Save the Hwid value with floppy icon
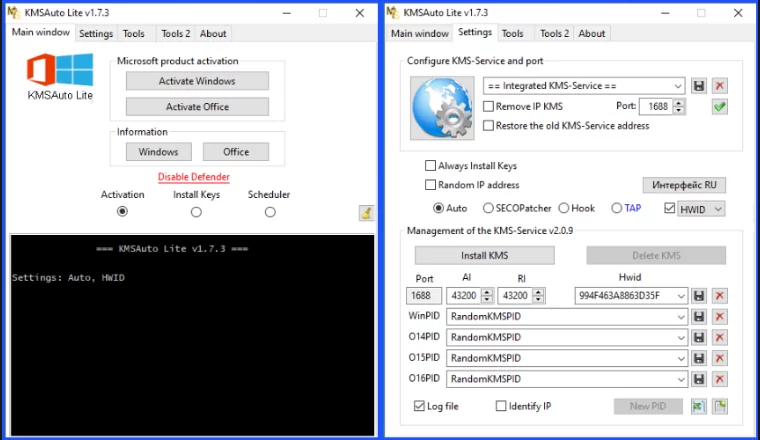Image resolution: width=760 pixels, height=440 pixels. [x=698, y=296]
